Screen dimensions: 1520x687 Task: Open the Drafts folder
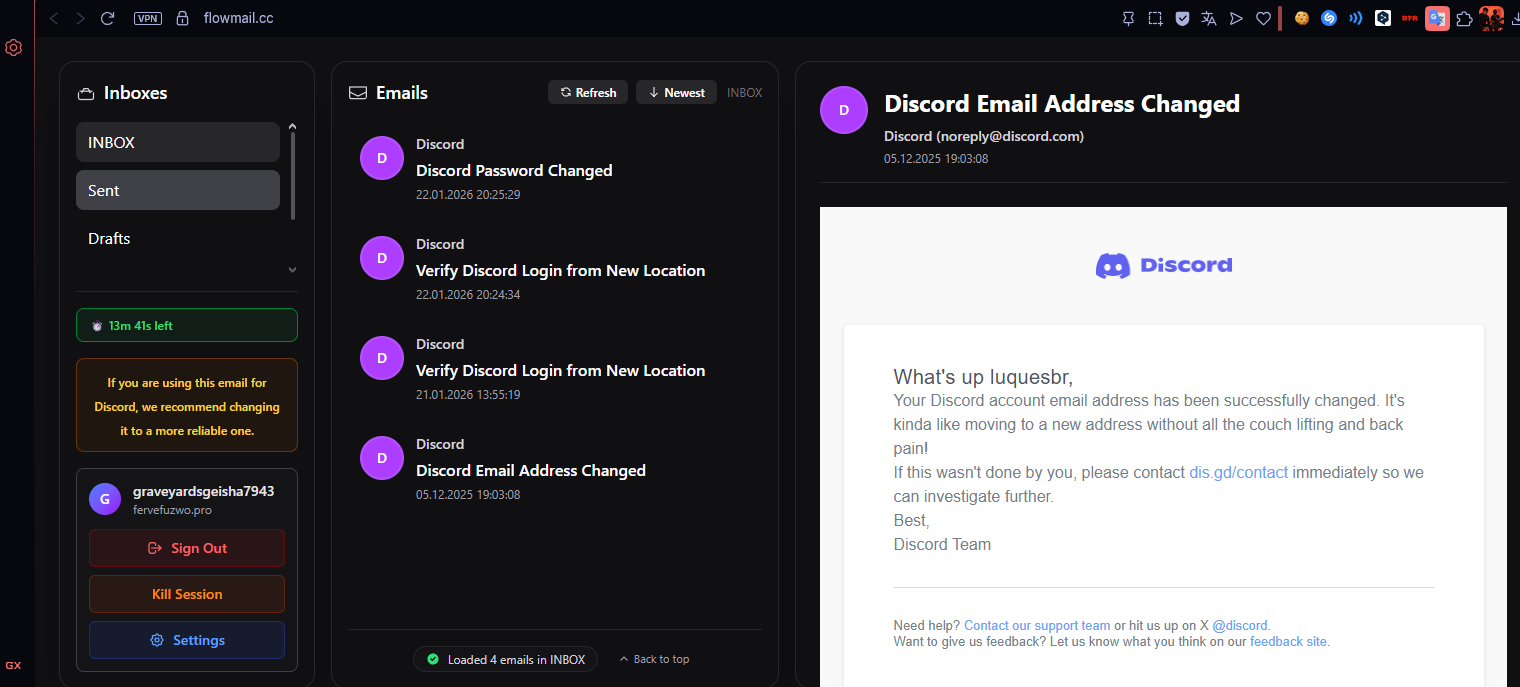pos(178,238)
